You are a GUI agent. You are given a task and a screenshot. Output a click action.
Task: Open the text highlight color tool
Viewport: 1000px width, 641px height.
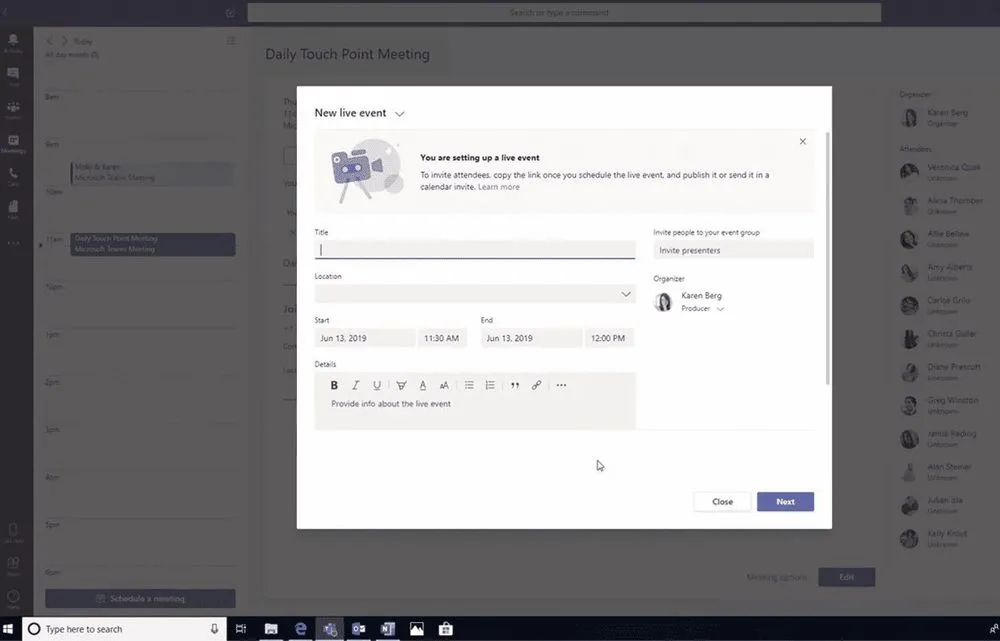pos(401,385)
